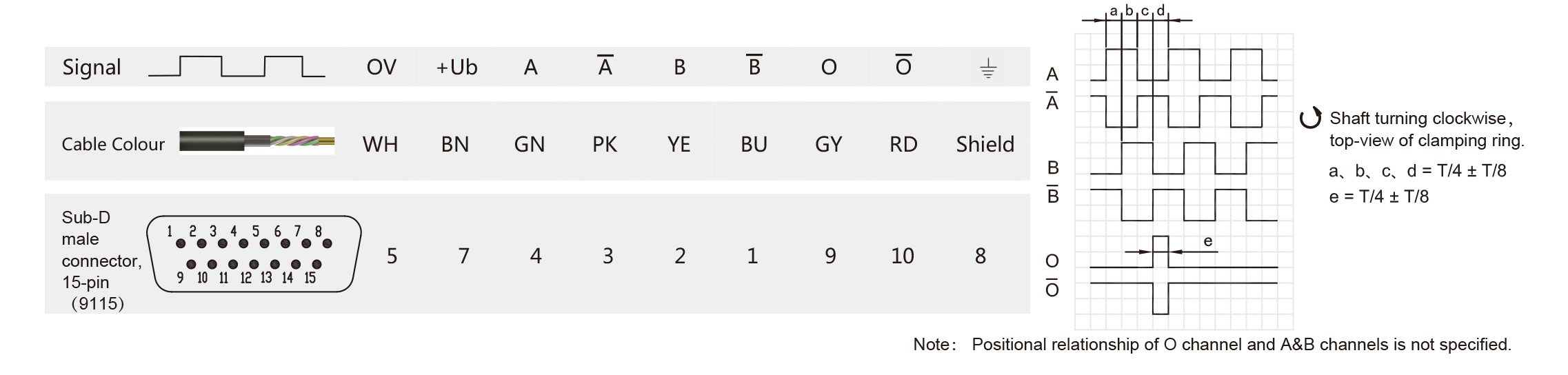Click the twisted cable colour picture
Screen dimensions: 1568x375
click(257, 141)
